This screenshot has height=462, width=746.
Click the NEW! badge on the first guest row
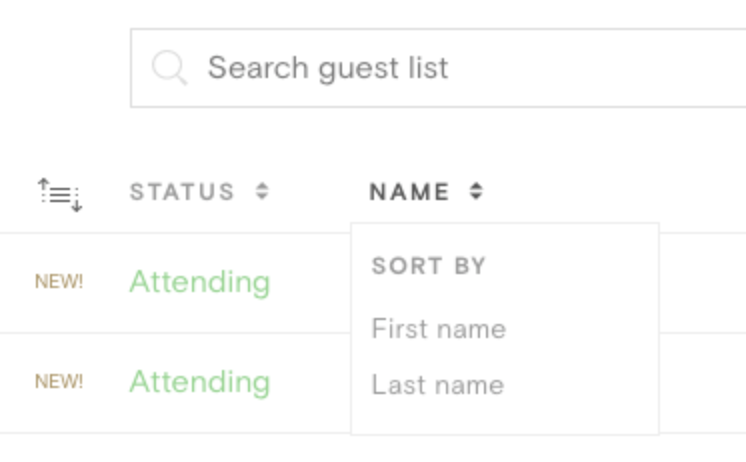[x=59, y=281]
